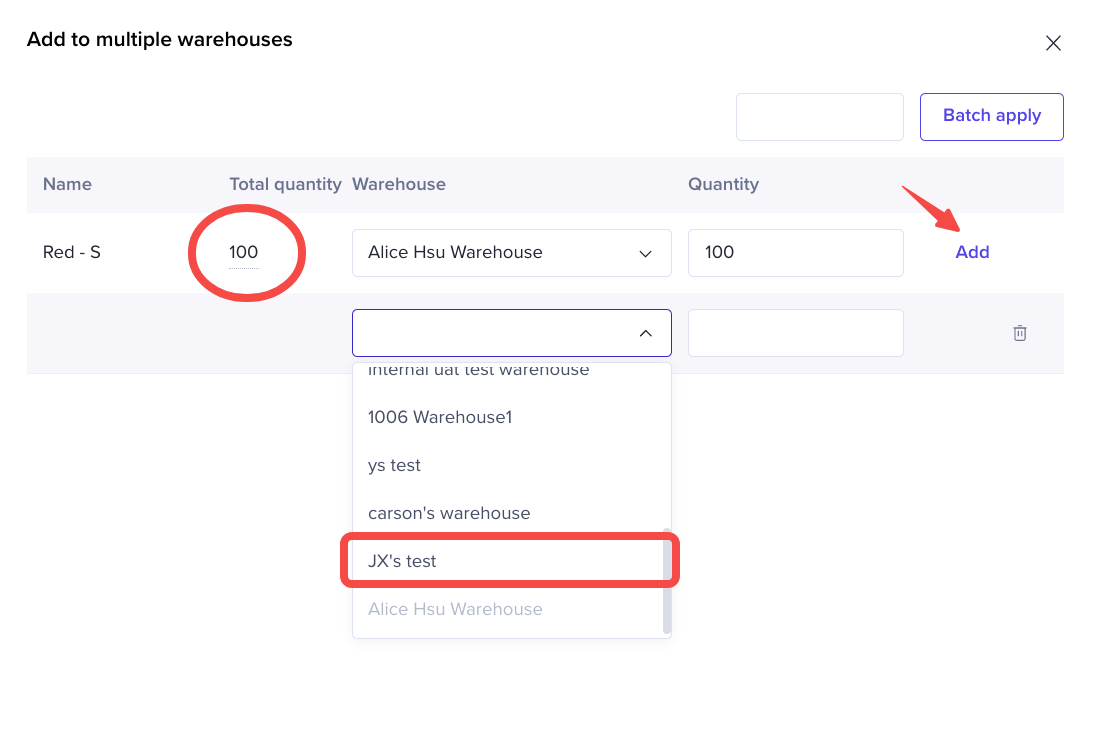Click the greyed-out Alice Hsu Warehouse option
This screenshot has height=740, width=1094.
tap(454, 609)
